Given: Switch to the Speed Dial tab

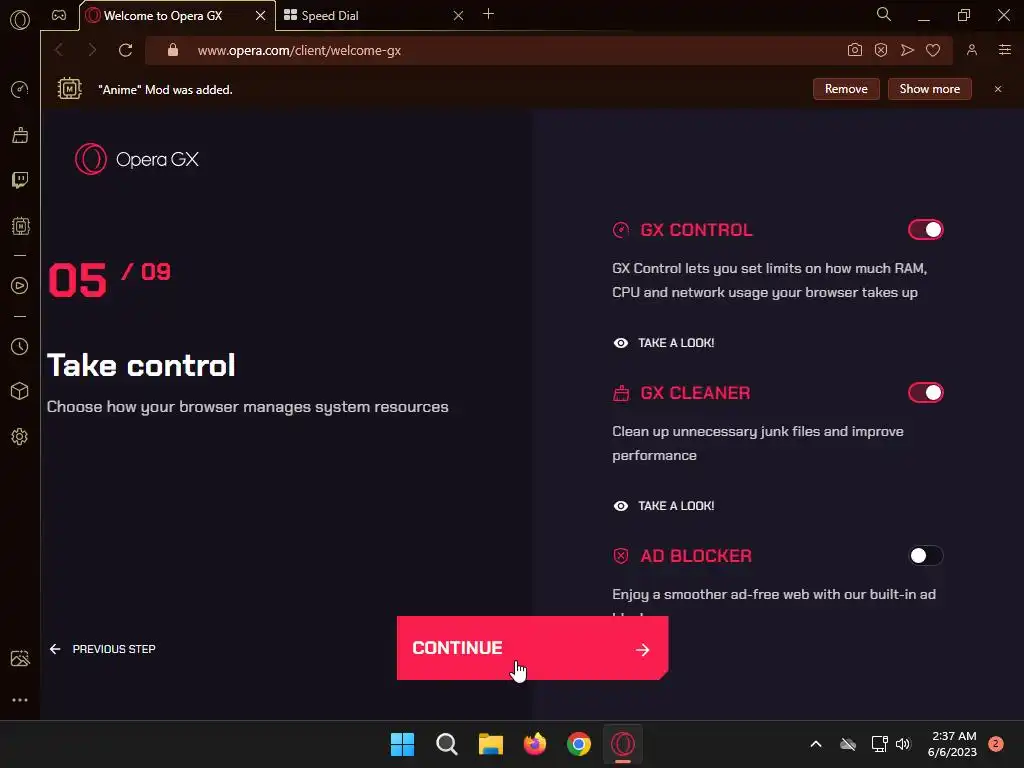Looking at the screenshot, I should pyautogui.click(x=330, y=16).
